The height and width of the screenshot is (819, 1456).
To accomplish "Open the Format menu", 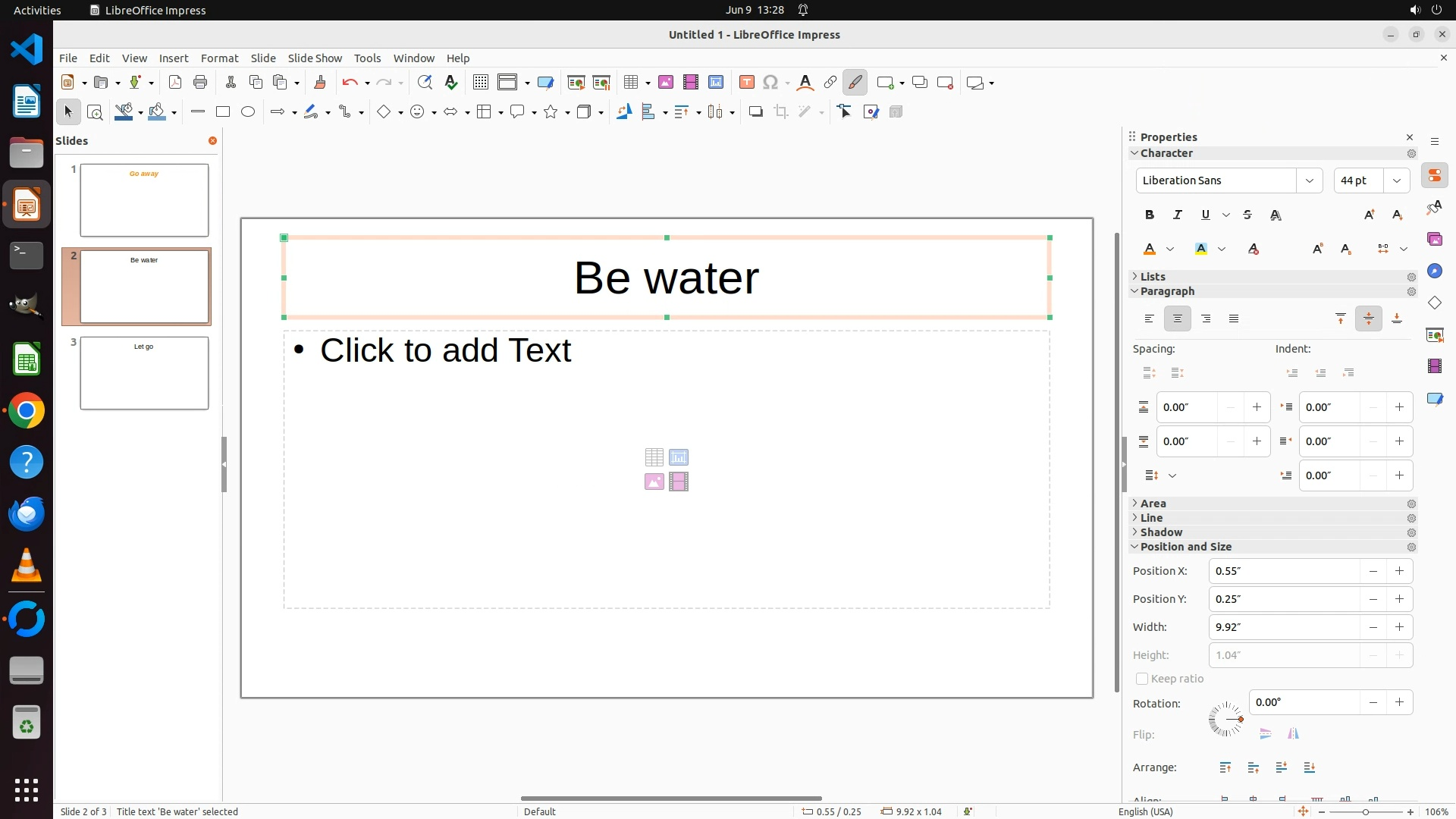I will pos(219,58).
